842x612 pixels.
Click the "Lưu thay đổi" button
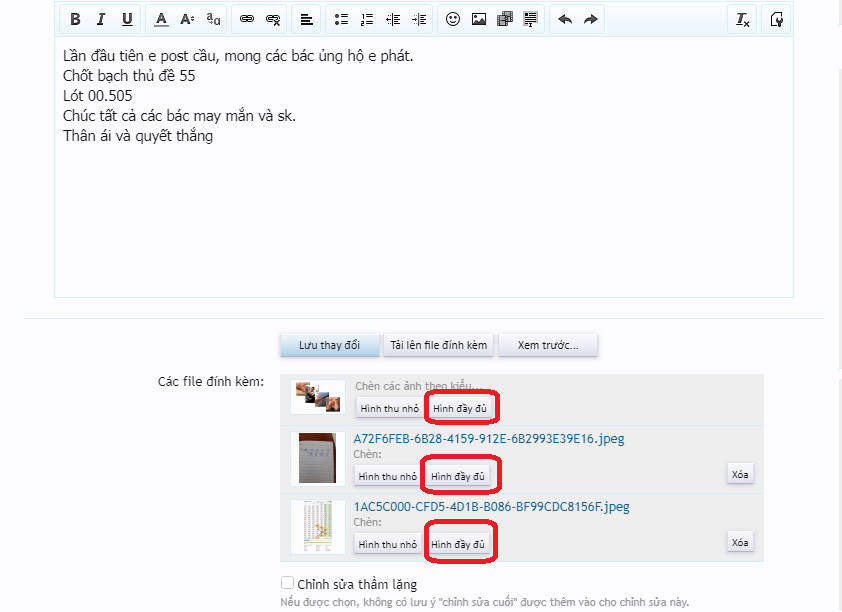(x=329, y=345)
